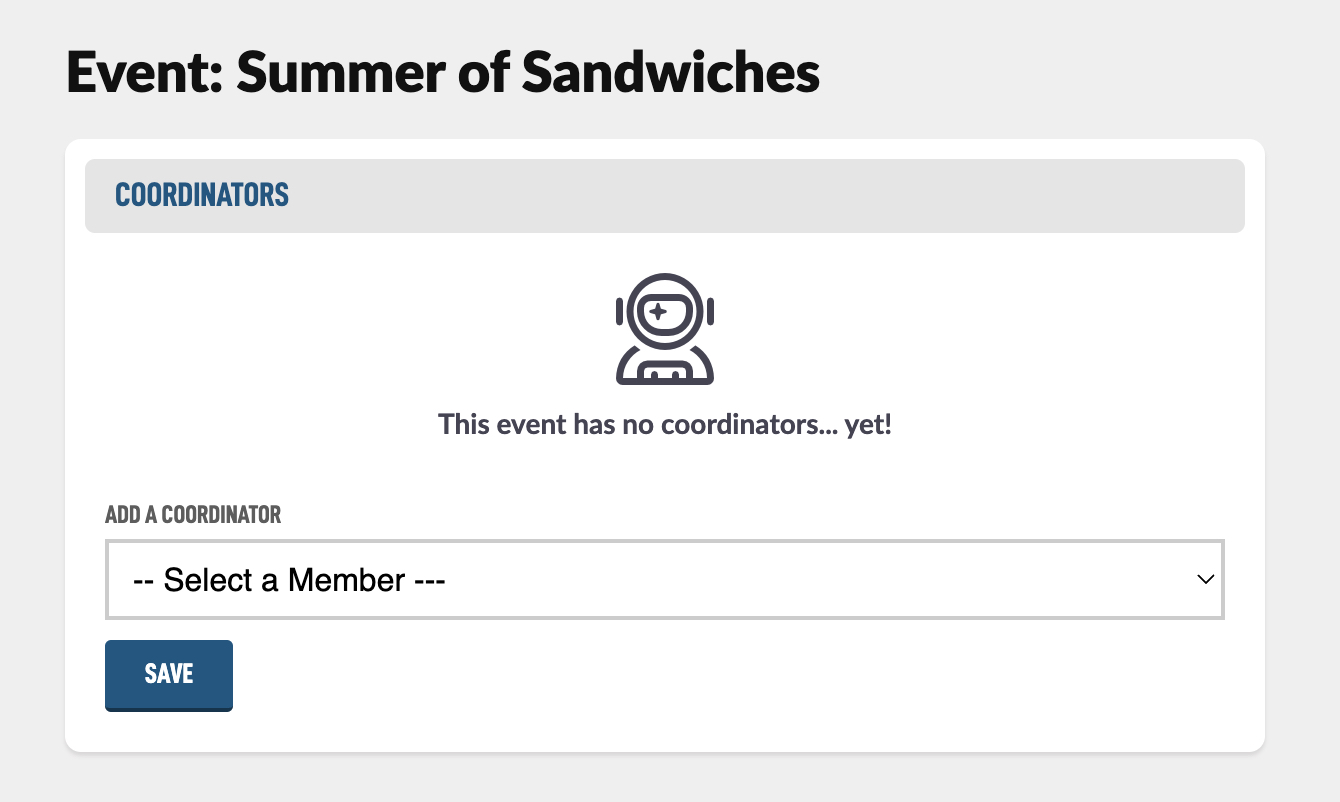
Task: Click the astronaut empty-state icon
Action: tap(664, 328)
